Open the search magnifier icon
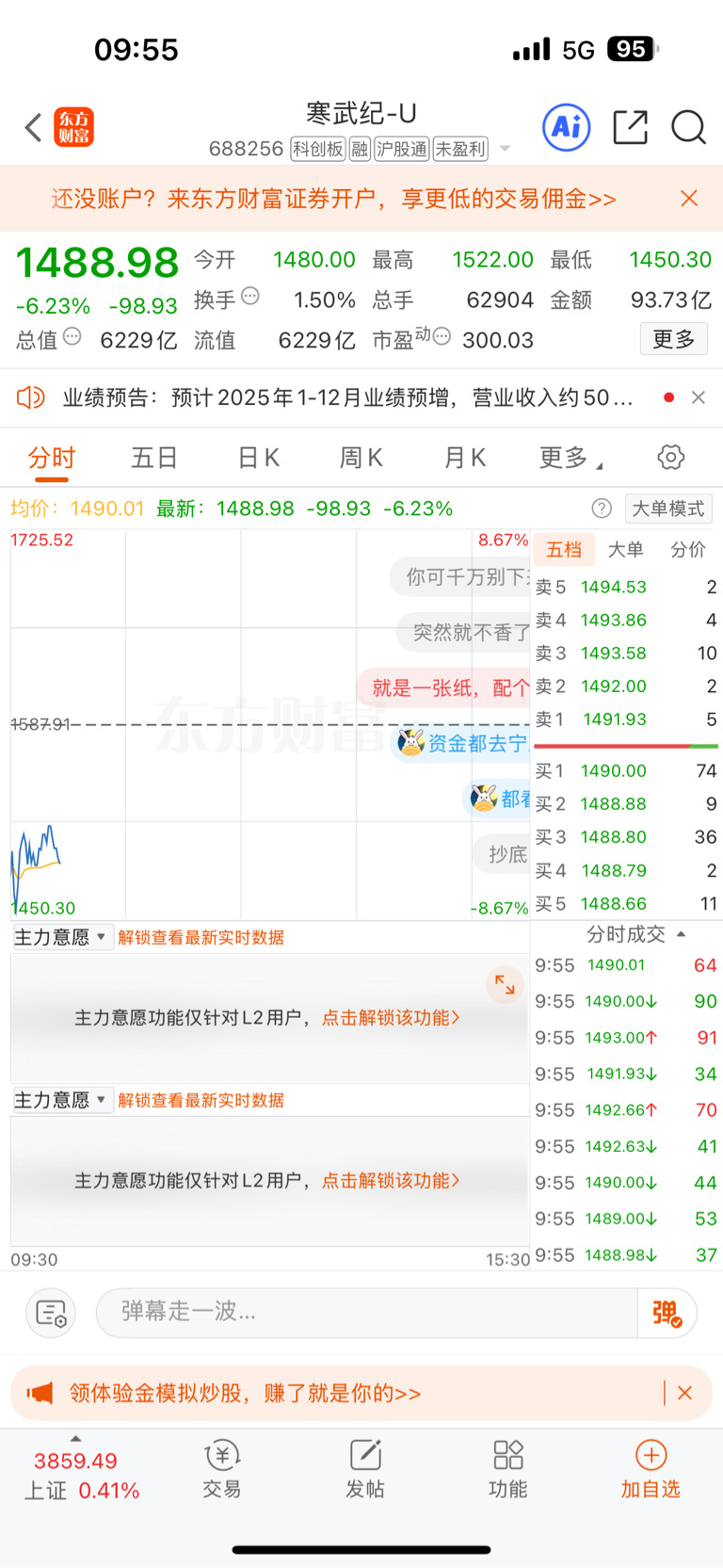The image size is (723, 1568). point(688,127)
